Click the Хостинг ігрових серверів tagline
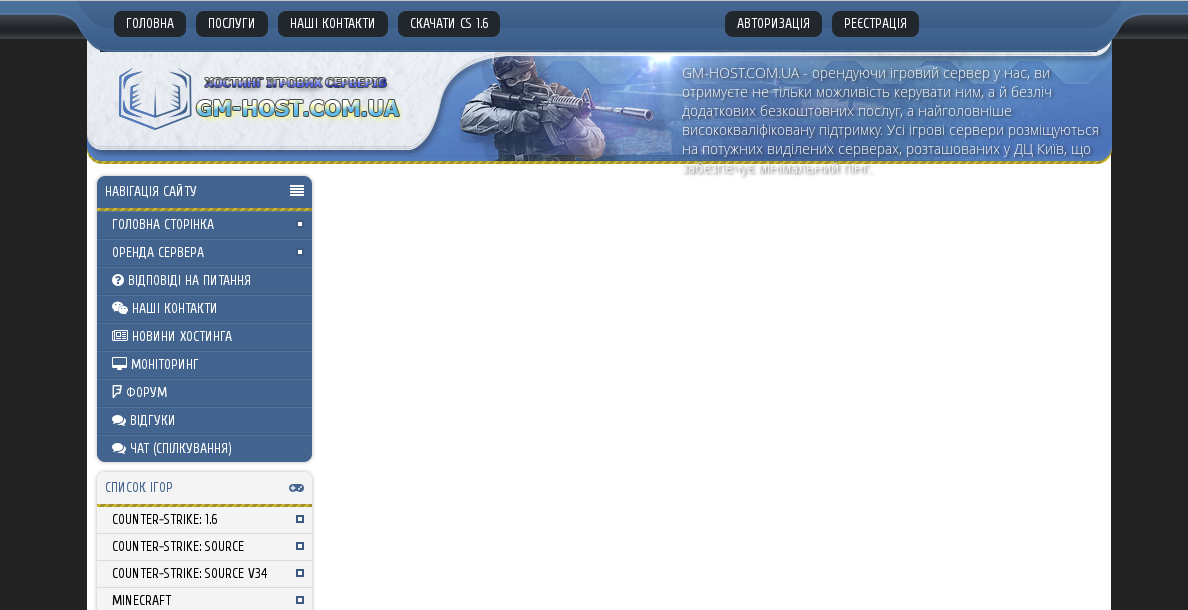This screenshot has width=1188, height=610. [295, 83]
